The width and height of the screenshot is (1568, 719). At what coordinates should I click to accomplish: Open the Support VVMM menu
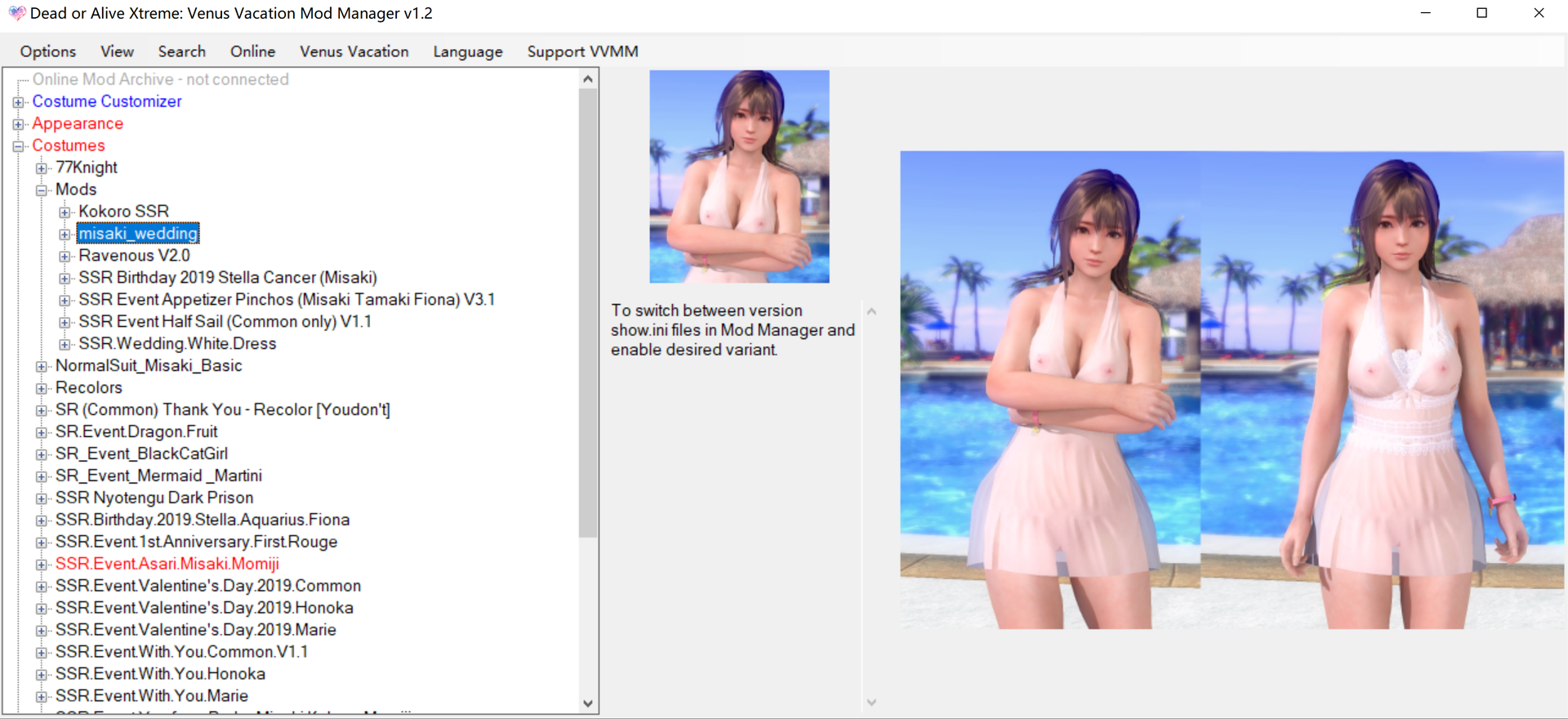582,51
